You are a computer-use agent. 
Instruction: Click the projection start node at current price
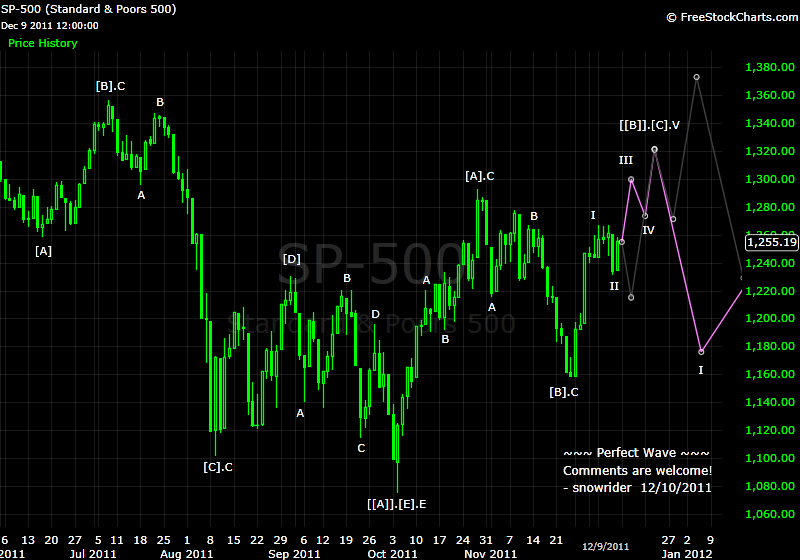621,242
